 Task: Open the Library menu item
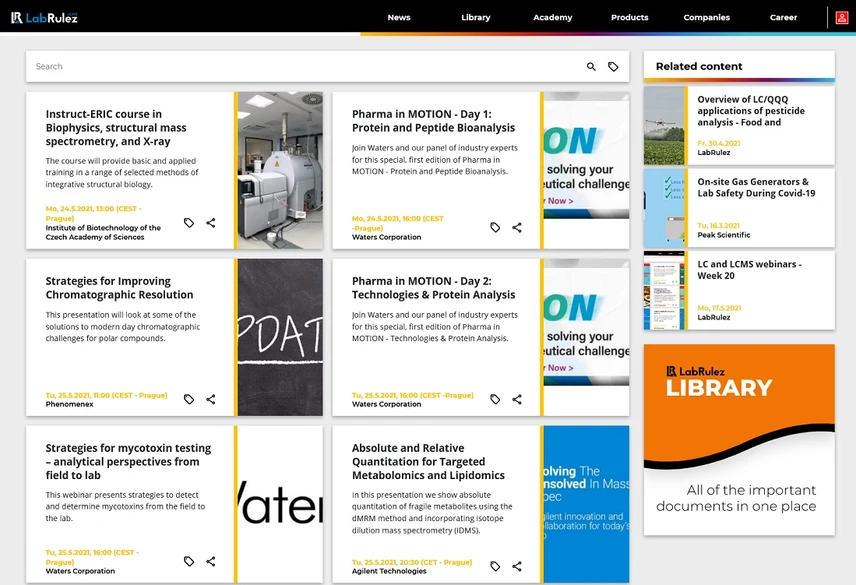tap(475, 17)
